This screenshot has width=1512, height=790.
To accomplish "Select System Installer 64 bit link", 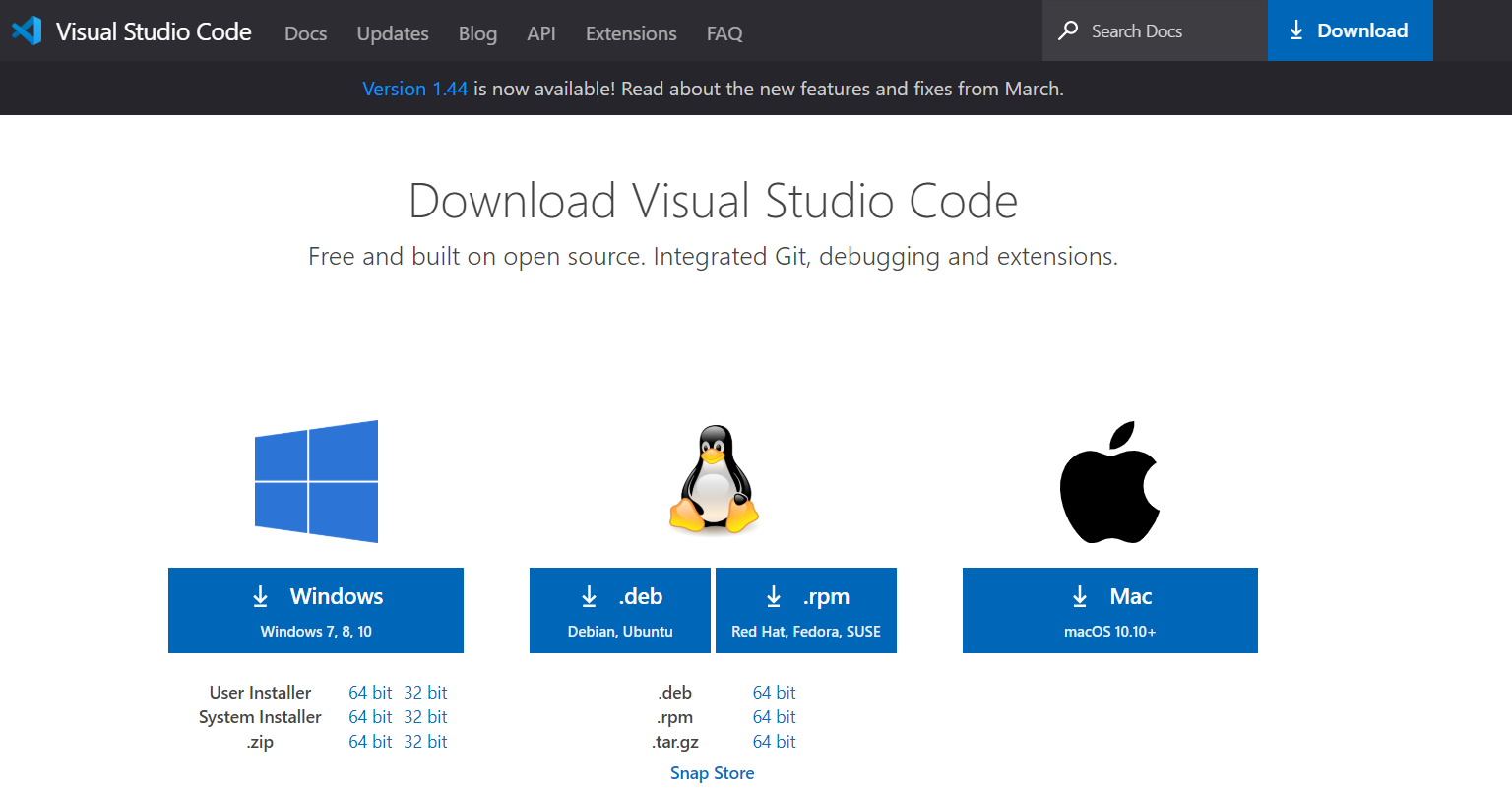I will click(370, 717).
